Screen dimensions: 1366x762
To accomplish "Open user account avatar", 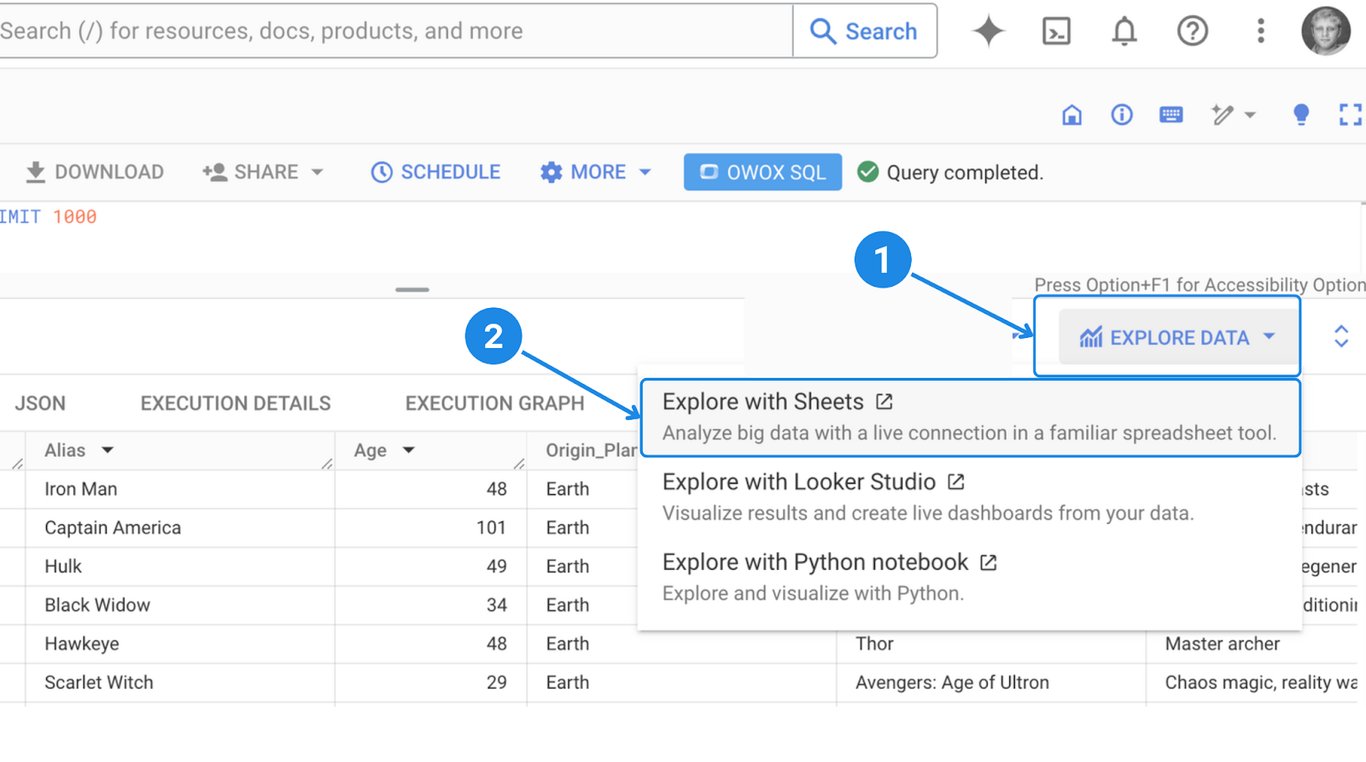I will (x=1326, y=31).
